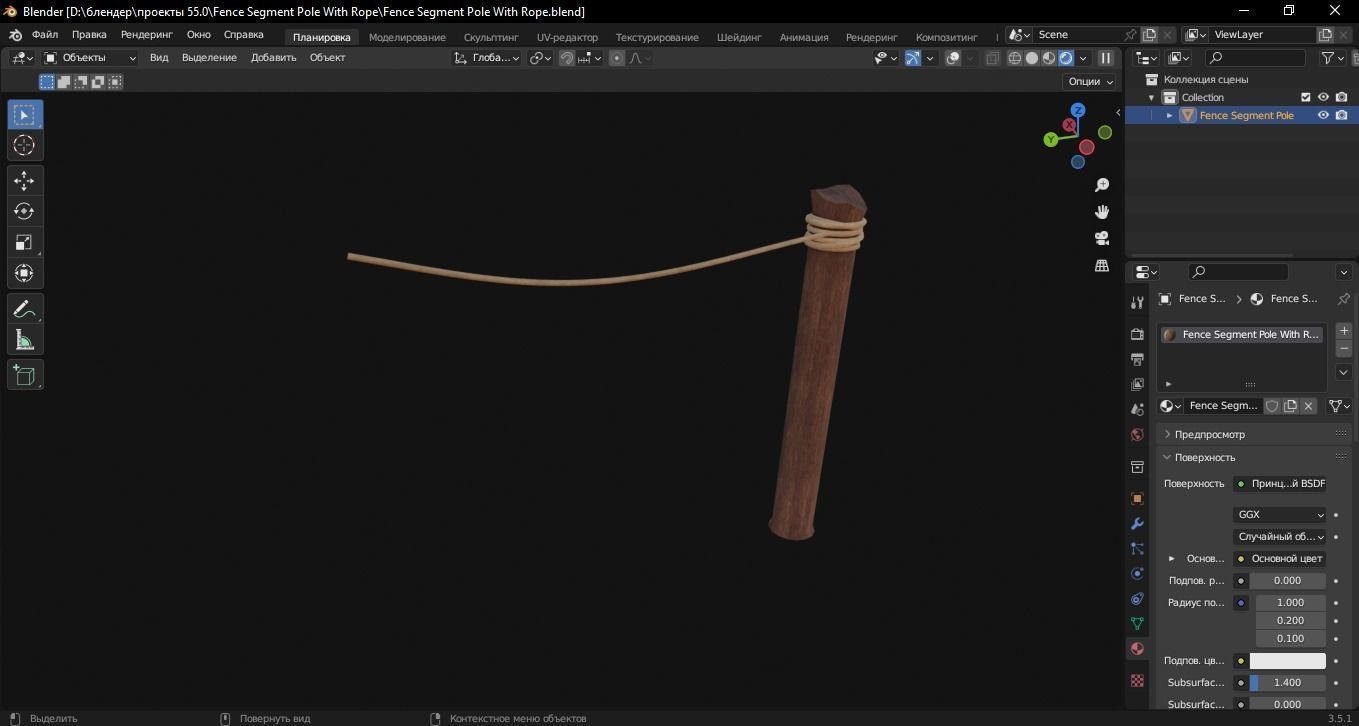This screenshot has width=1359, height=726.
Task: Select the Move tool in toolbar
Action: click(24, 180)
